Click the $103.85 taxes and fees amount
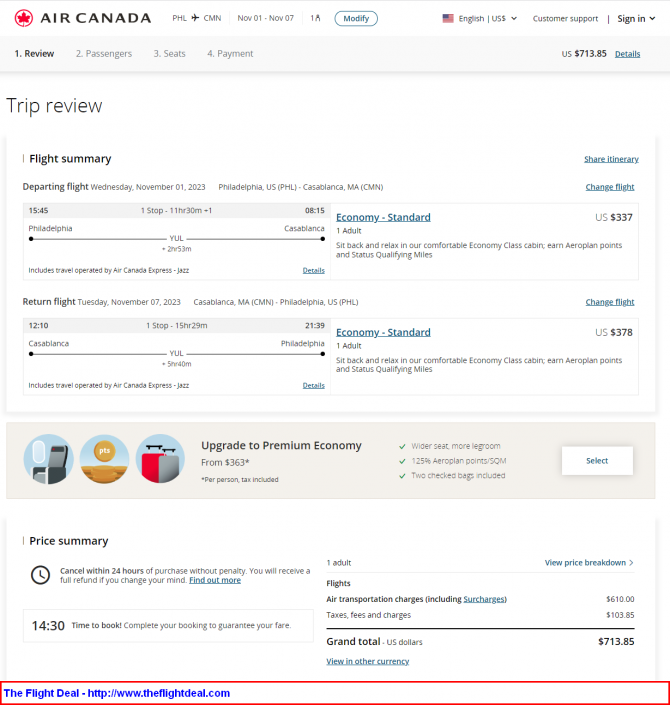This screenshot has width=670, height=705. click(620, 615)
